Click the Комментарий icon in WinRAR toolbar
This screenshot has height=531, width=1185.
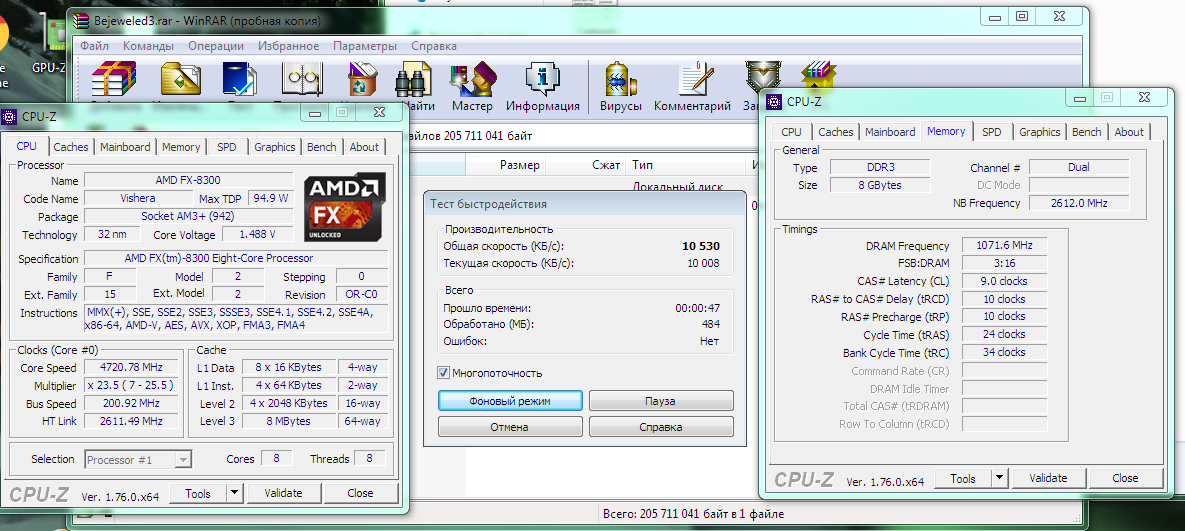coord(695,80)
